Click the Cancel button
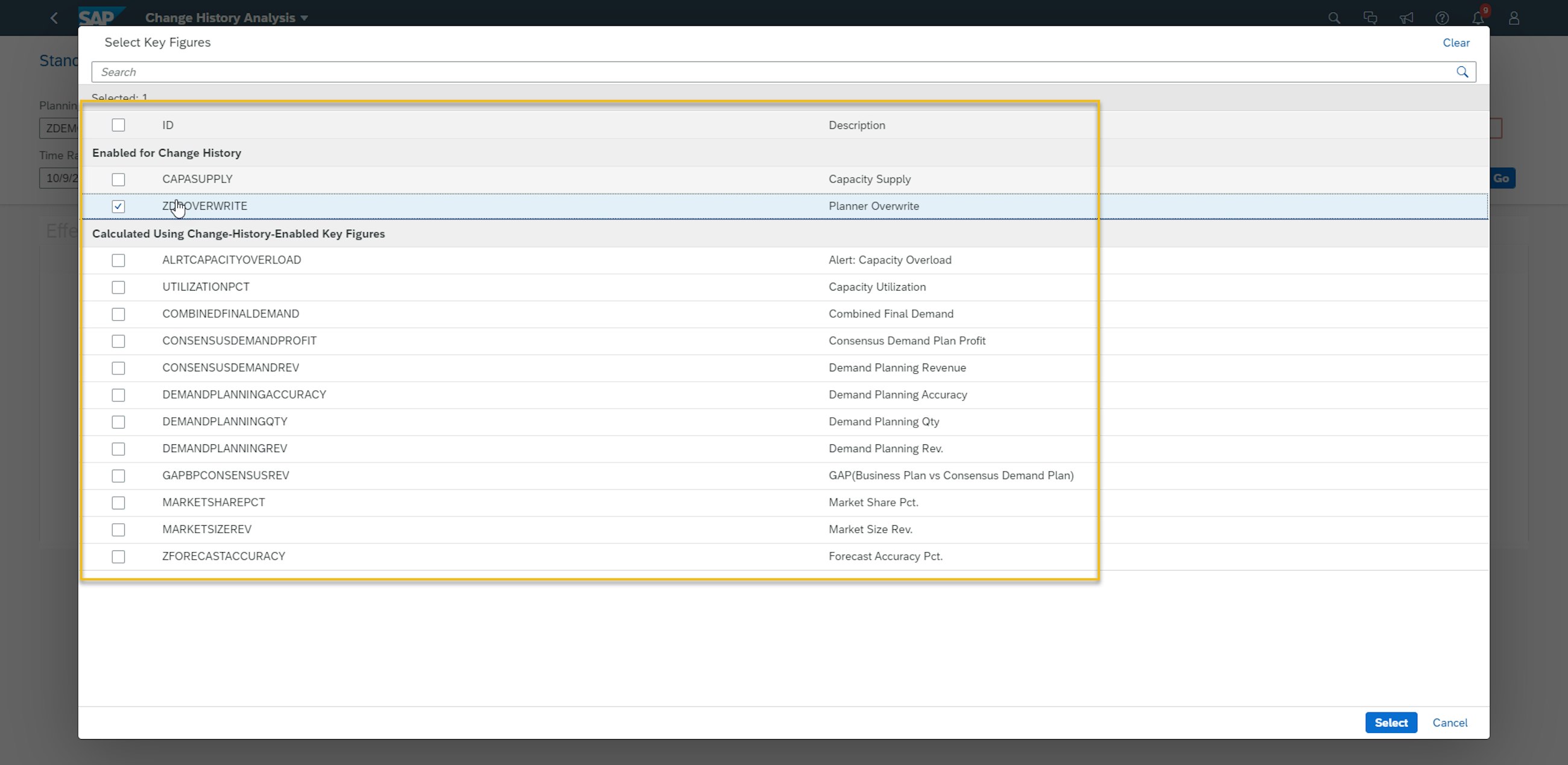 click(x=1449, y=722)
